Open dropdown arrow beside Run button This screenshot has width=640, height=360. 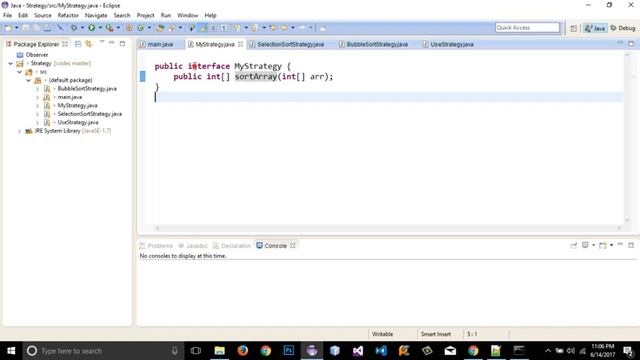pos(100,28)
